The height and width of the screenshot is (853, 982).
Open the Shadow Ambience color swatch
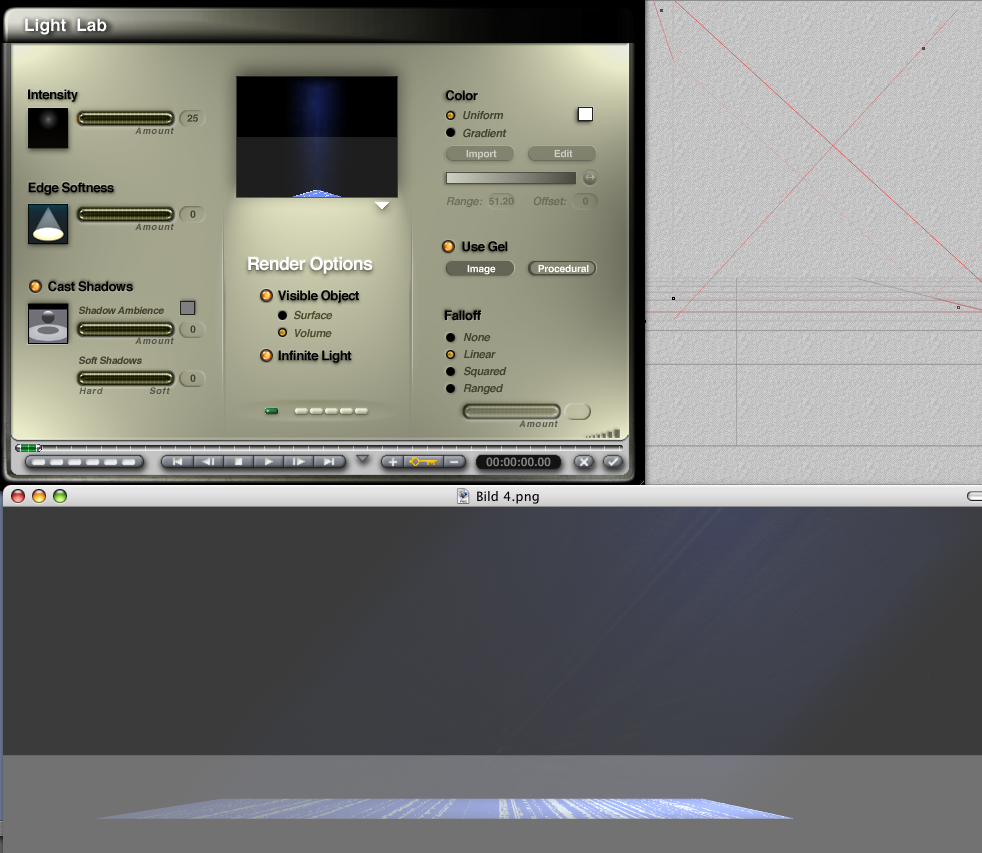pos(187,308)
